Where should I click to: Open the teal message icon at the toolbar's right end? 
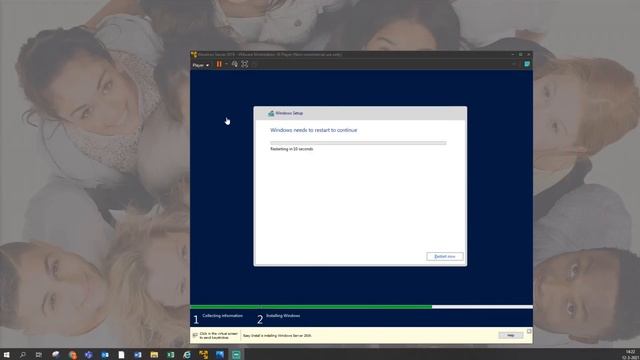[x=527, y=64]
